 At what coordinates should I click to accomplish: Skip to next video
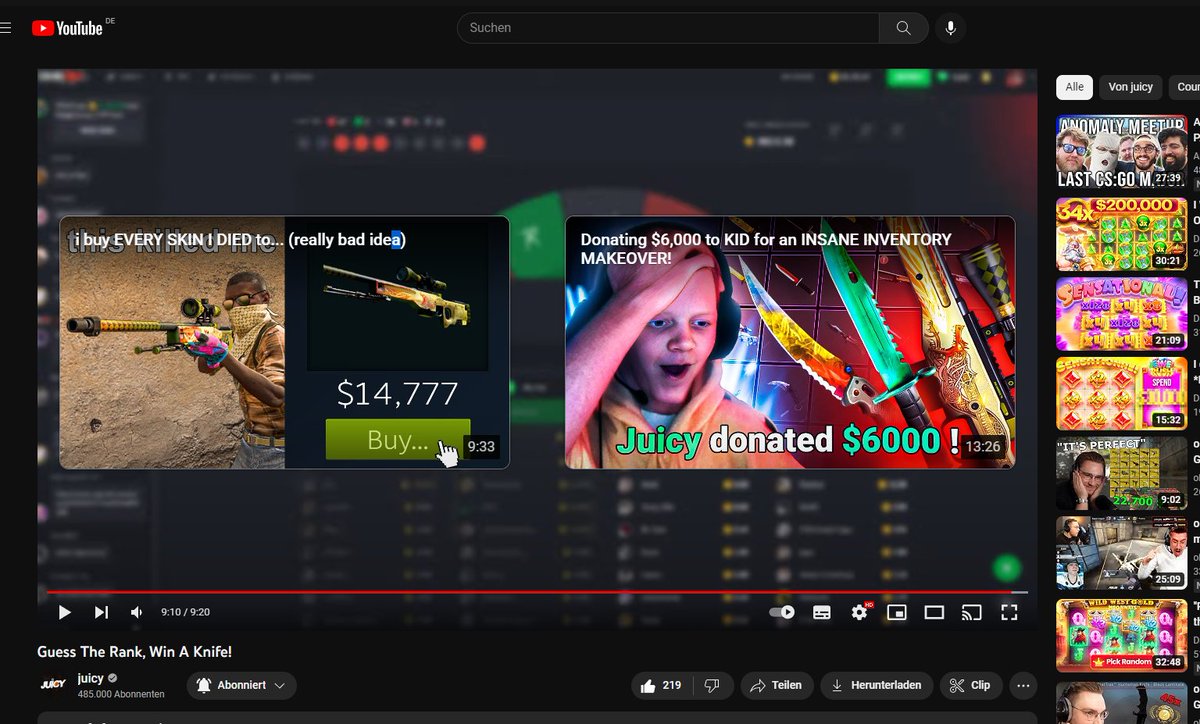coord(101,612)
